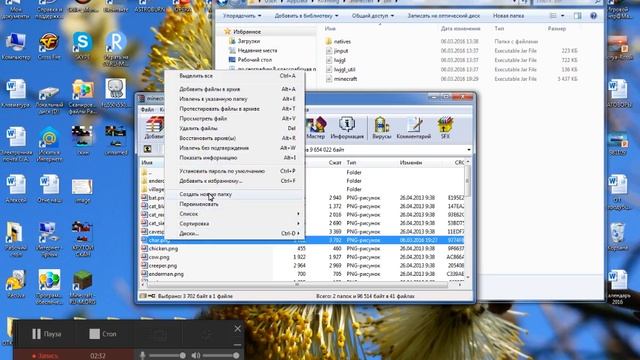Image resolution: width=640 pixels, height=360 pixels.
Task: Click the recorder speaker volume icon
Action: [x=196, y=355]
